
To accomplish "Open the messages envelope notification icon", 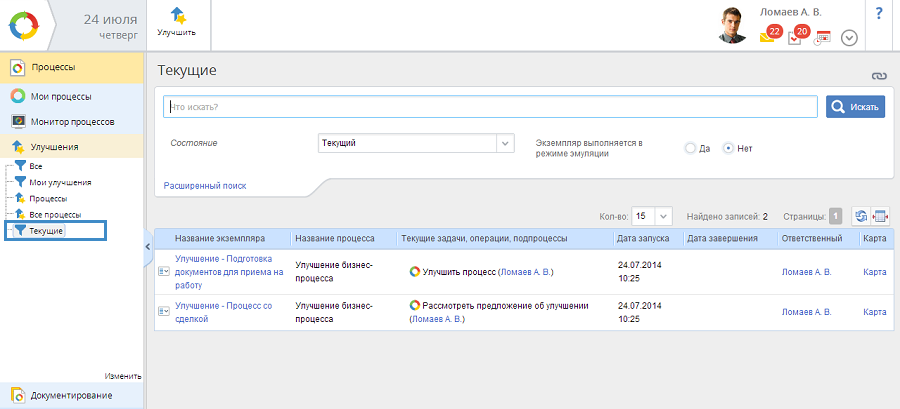I will coord(768,38).
